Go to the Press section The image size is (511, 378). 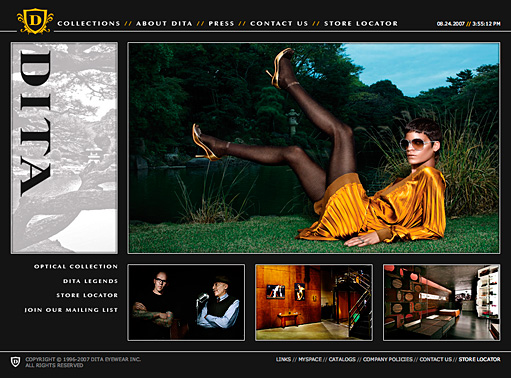pyautogui.click(x=221, y=24)
